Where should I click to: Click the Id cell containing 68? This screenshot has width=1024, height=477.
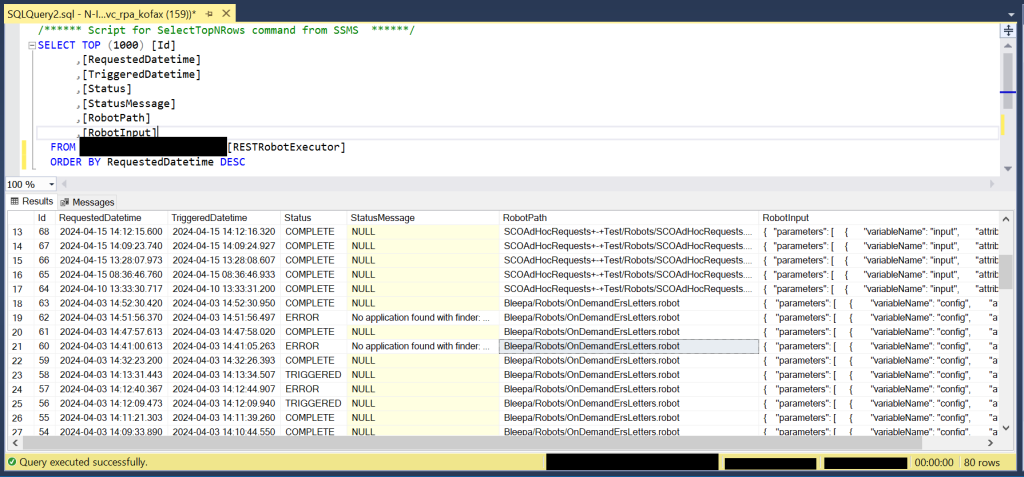[x=45, y=232]
